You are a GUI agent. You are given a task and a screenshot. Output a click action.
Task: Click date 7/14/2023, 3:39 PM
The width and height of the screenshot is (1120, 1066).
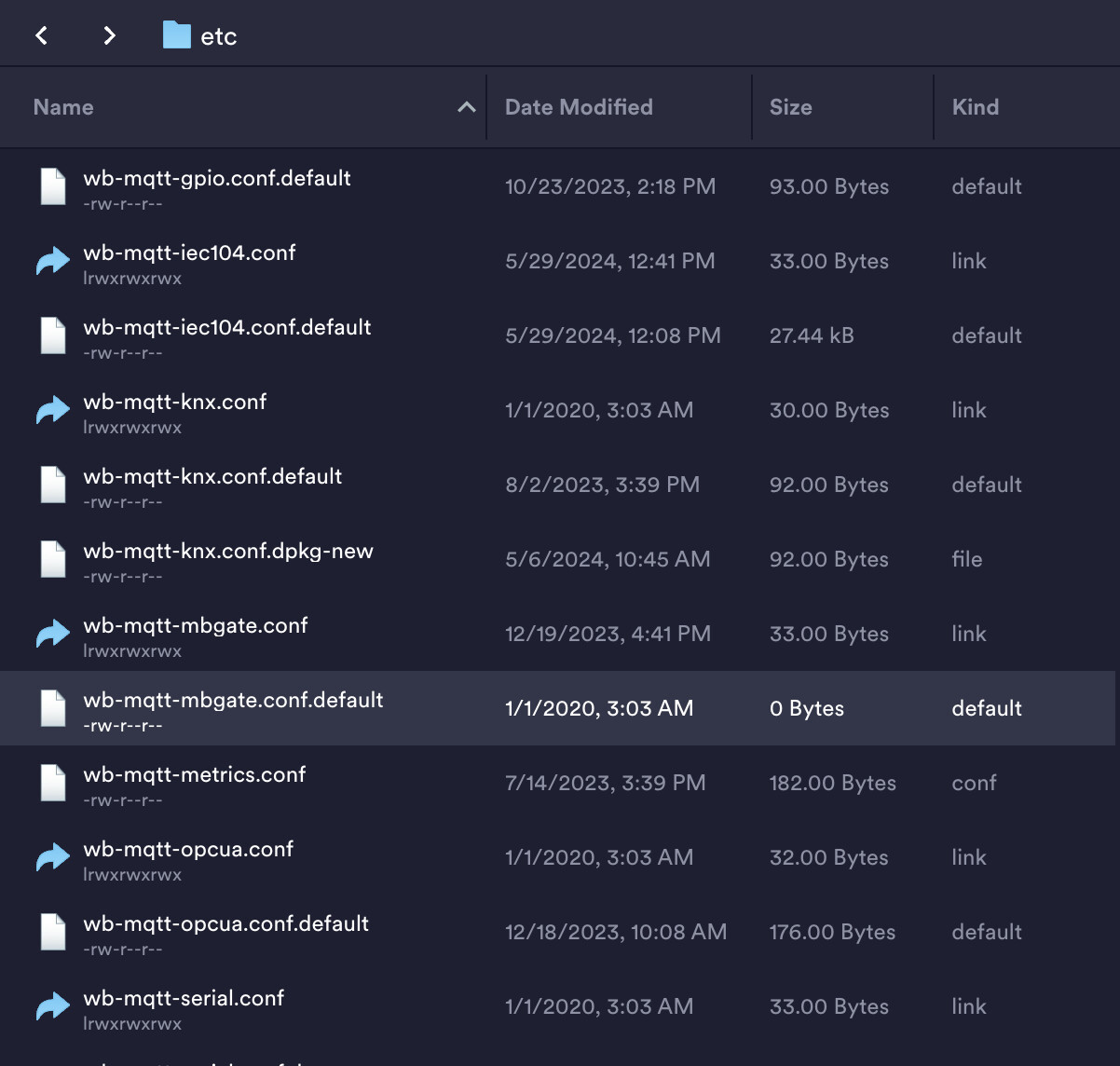[606, 783]
